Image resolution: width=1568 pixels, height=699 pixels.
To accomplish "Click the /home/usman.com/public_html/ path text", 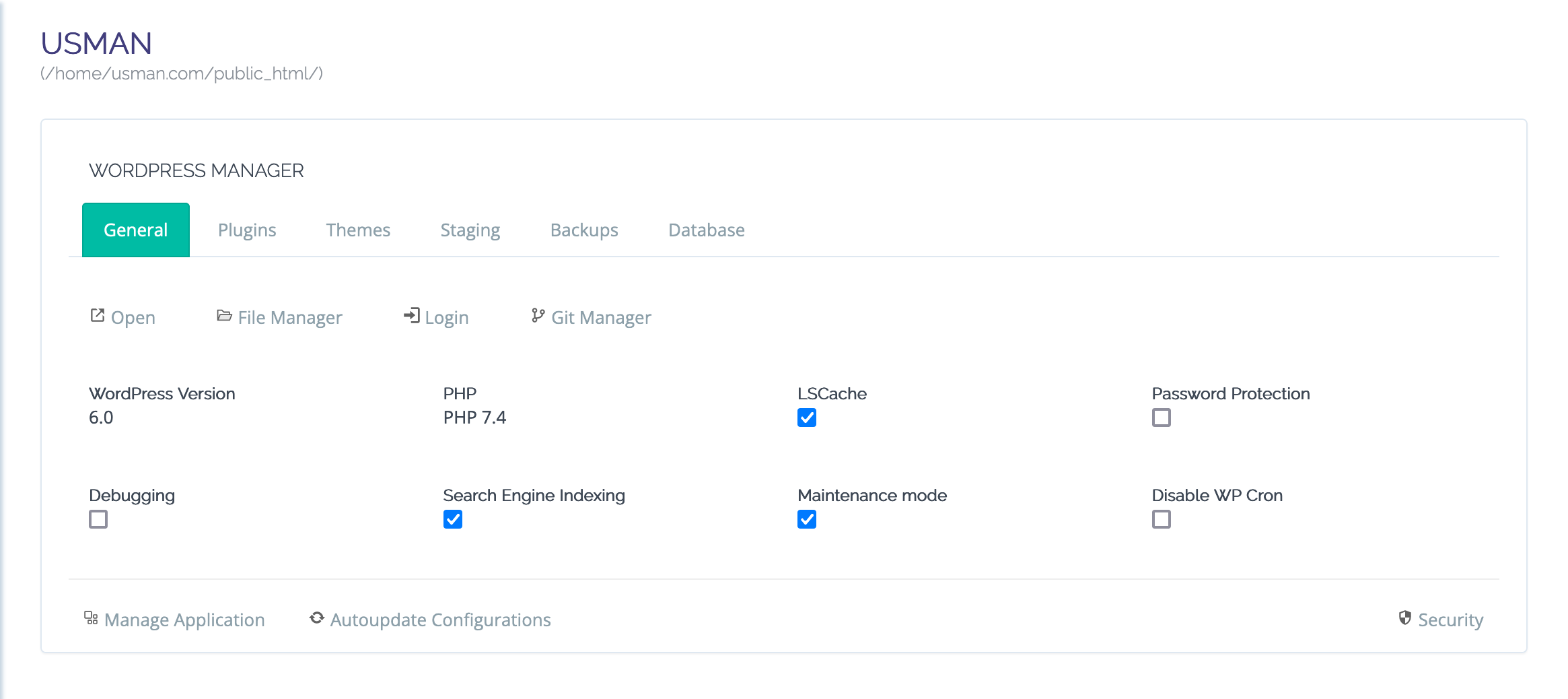I will pos(182,73).
